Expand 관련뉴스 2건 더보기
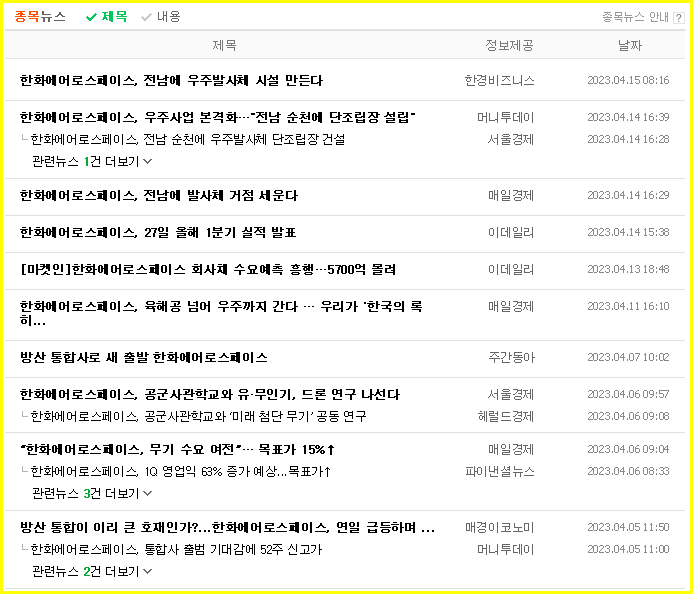 [x=92, y=571]
